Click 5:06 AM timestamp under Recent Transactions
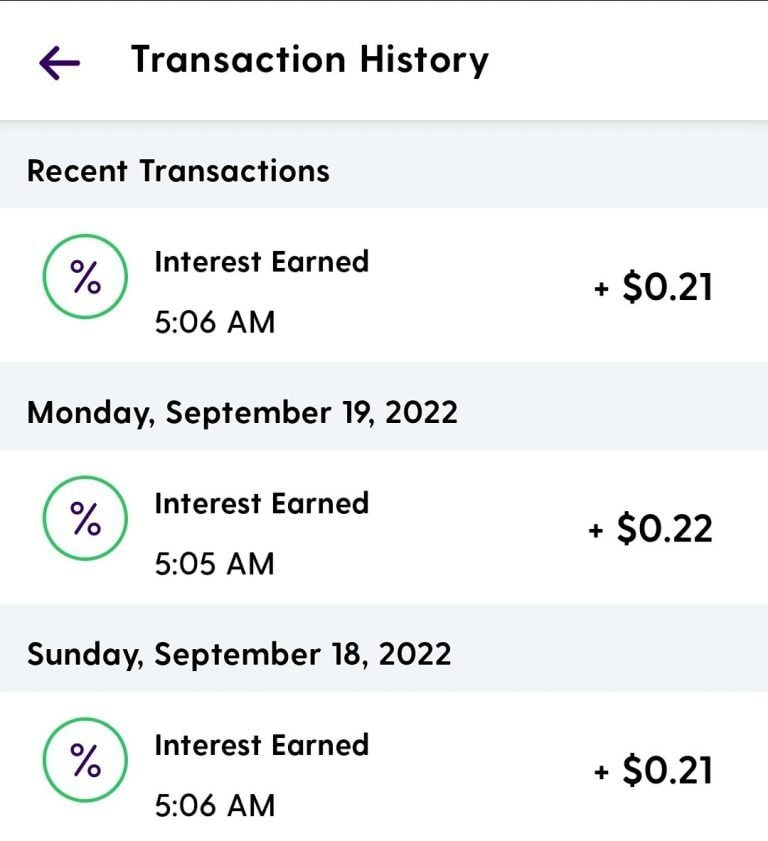 point(215,322)
